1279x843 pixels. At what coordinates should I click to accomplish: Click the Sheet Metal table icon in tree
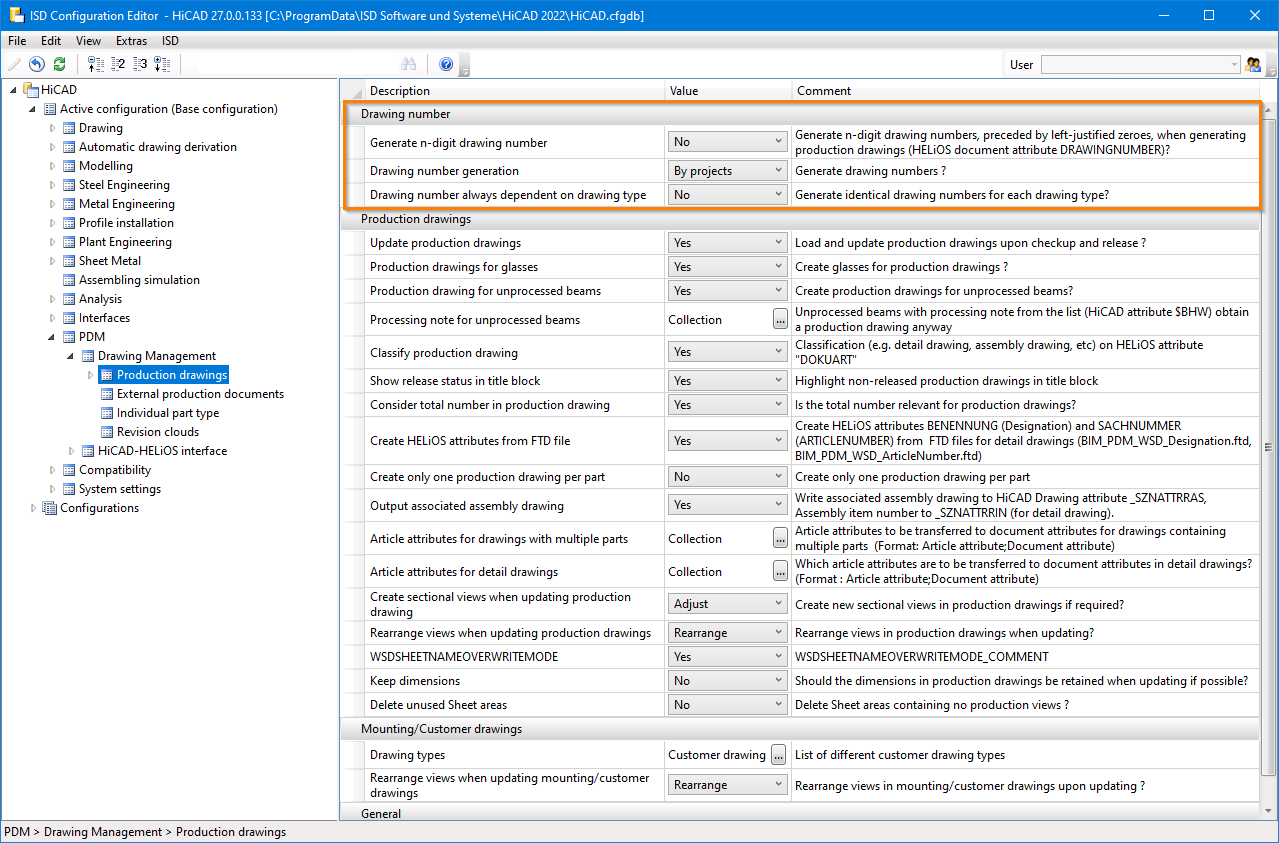click(69, 261)
